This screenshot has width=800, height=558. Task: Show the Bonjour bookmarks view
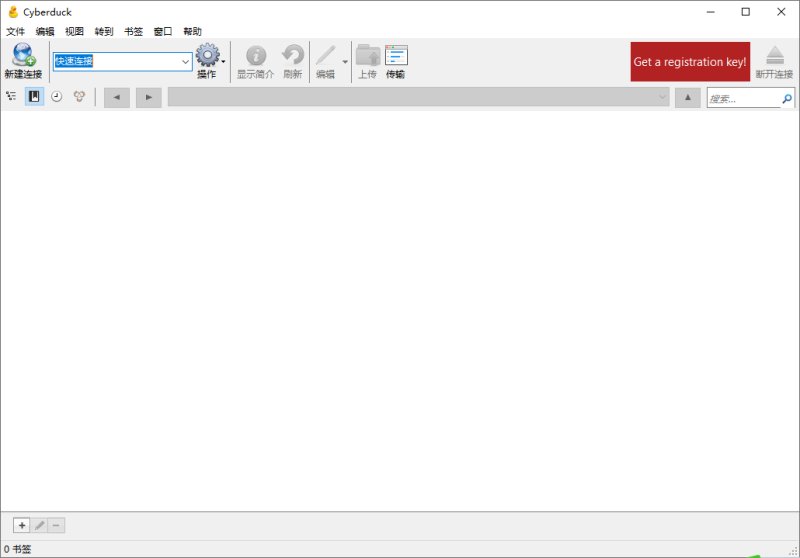79,96
